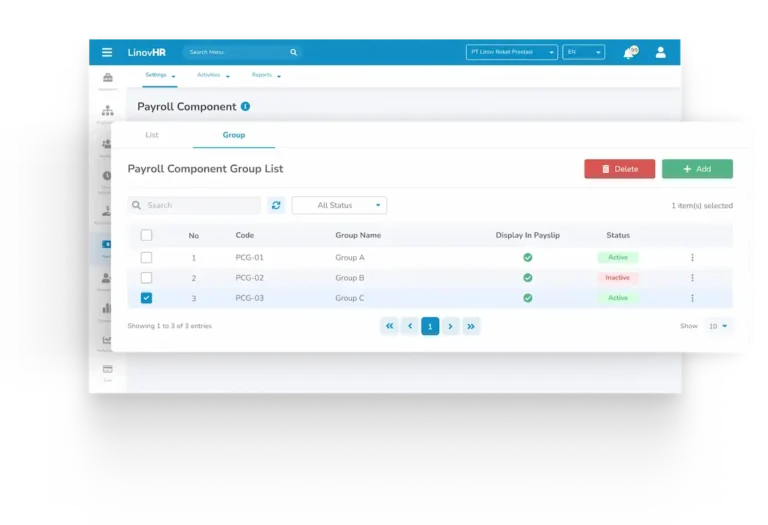Open the EN language dropdown
768x525 pixels.
(583, 52)
